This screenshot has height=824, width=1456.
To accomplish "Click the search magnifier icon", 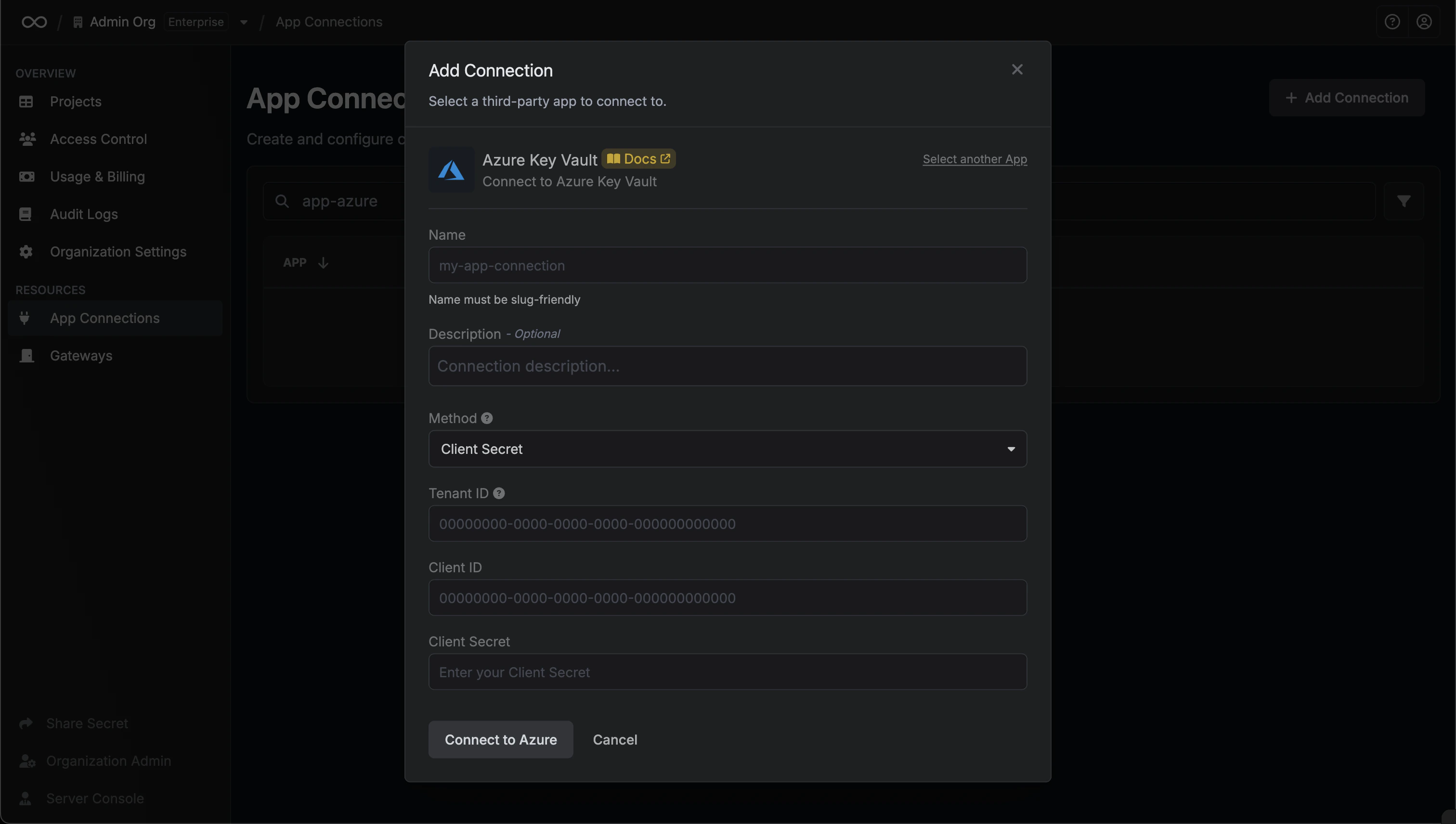I will [x=282, y=201].
